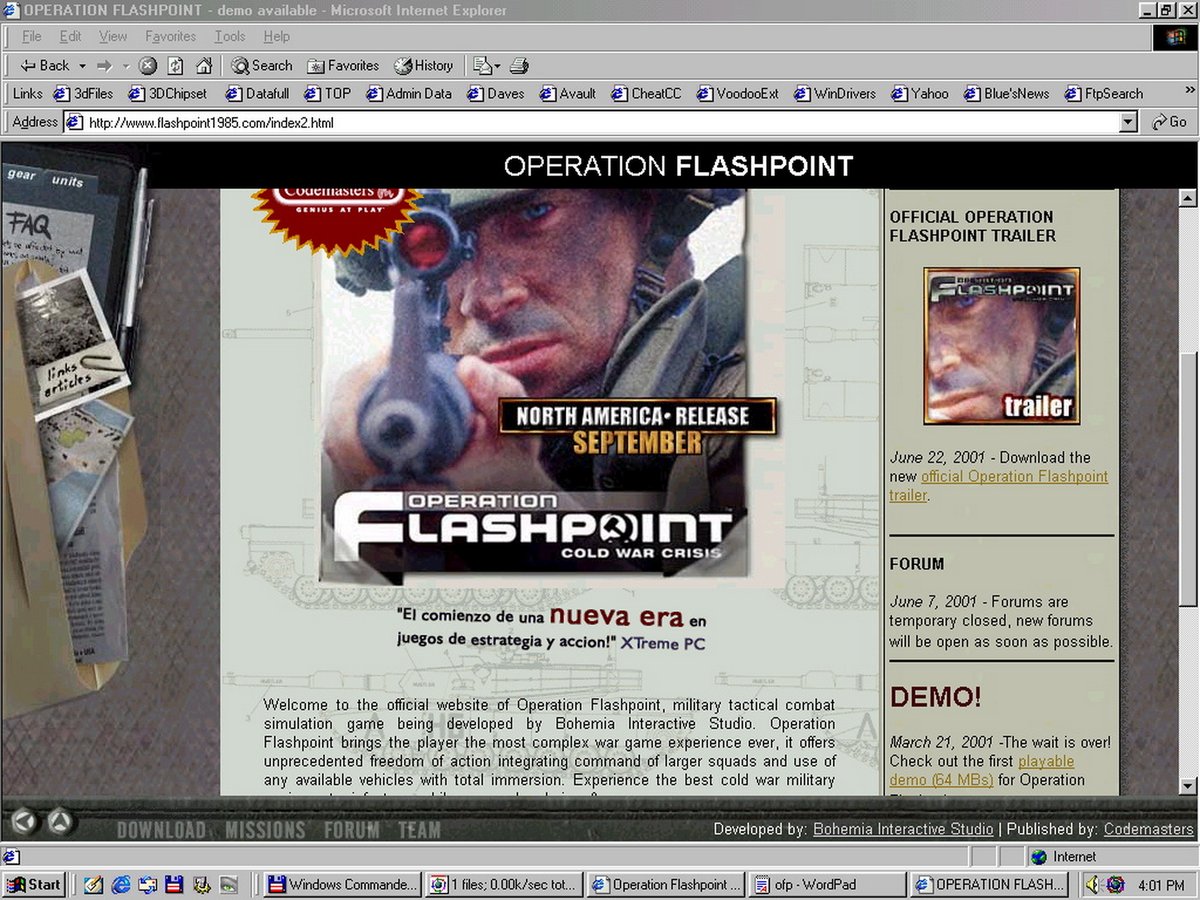Open the 3dFiles link bar shortcut
Image resolution: width=1200 pixels, height=900 pixels.
click(84, 94)
